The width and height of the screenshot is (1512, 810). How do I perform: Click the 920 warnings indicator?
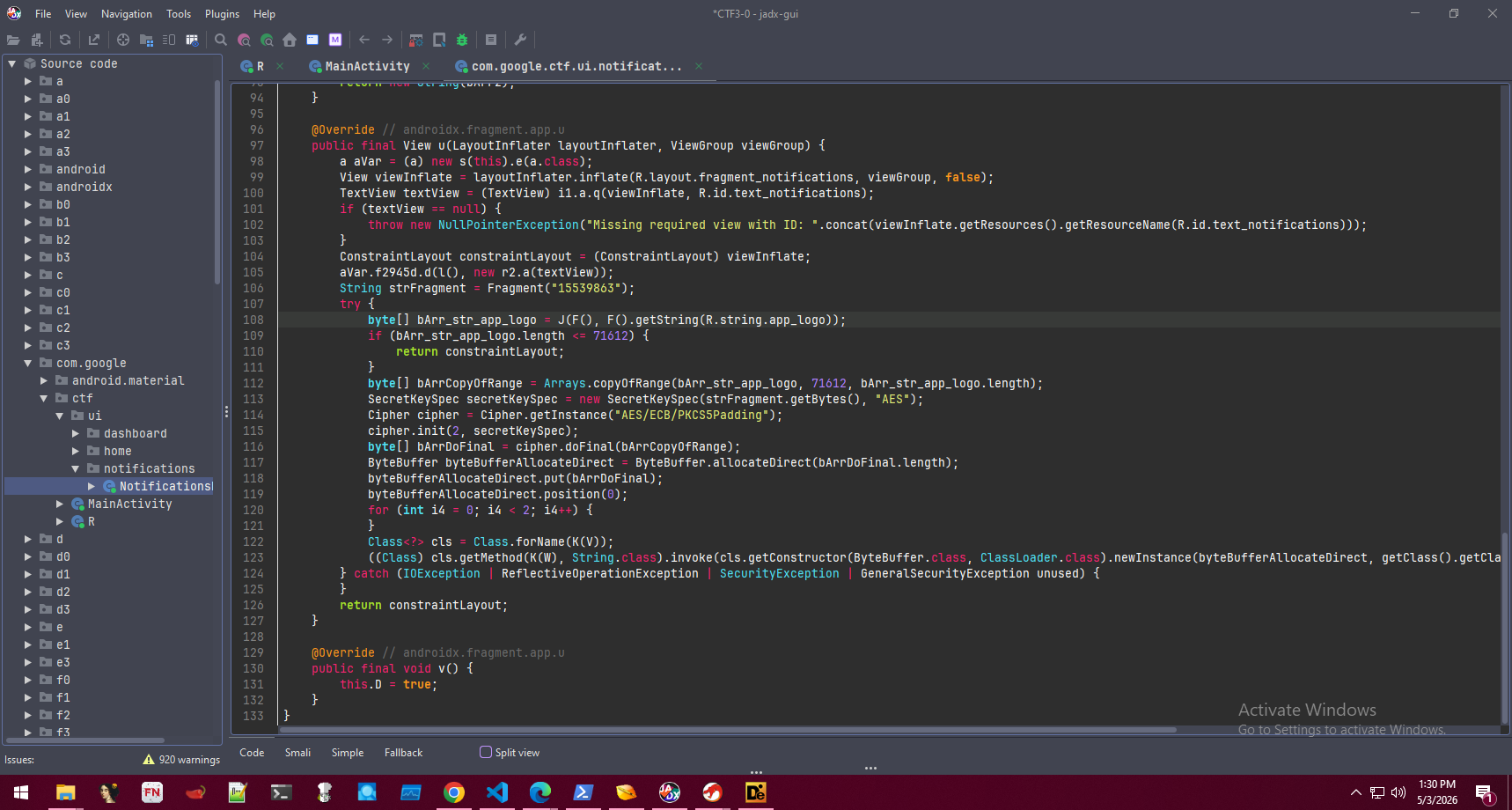[181, 759]
